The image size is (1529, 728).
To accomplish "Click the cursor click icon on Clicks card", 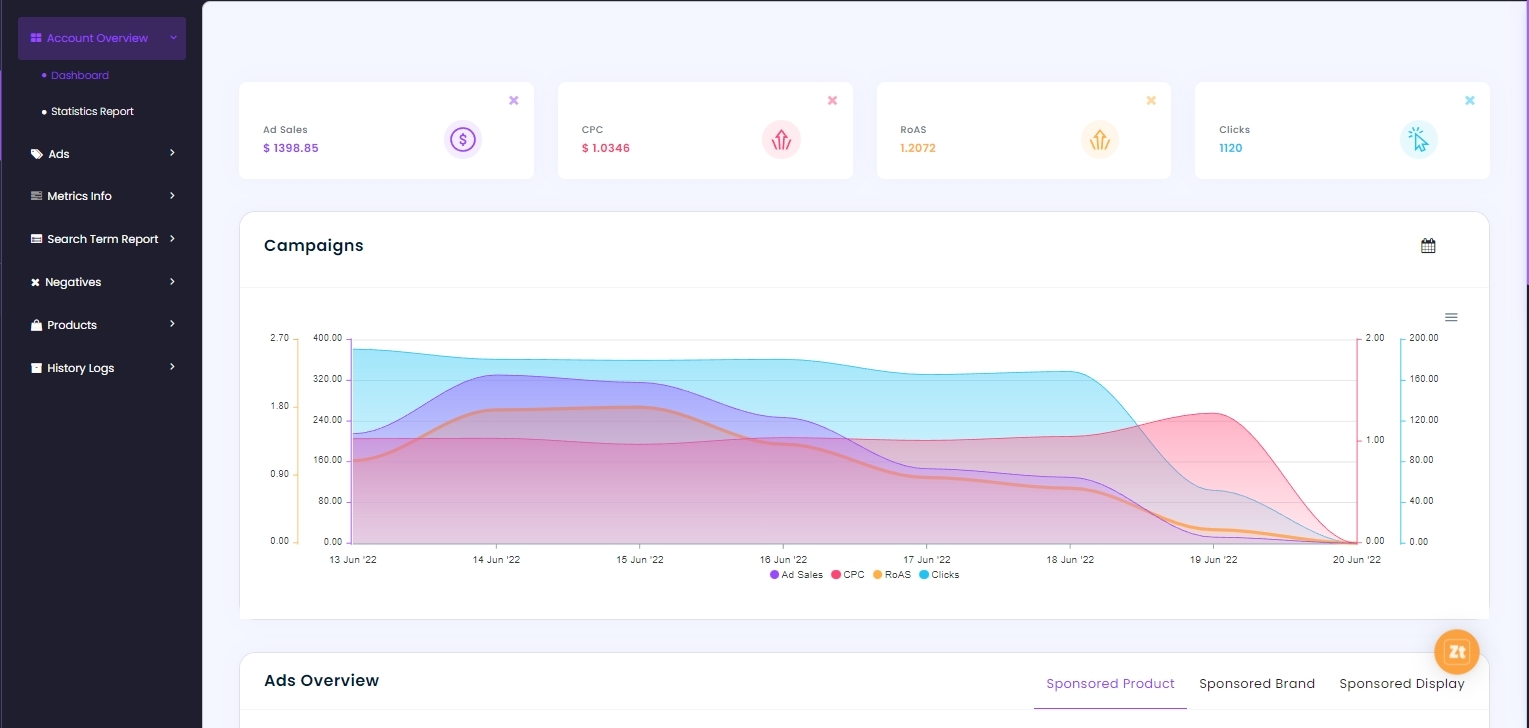I will pos(1418,139).
